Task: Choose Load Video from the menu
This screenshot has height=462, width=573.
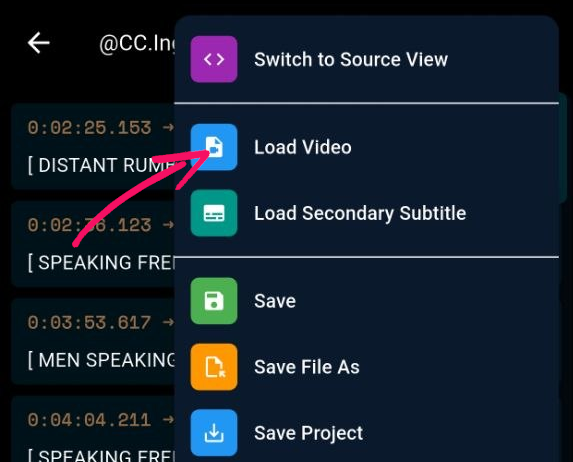Action: pyautogui.click(x=367, y=147)
